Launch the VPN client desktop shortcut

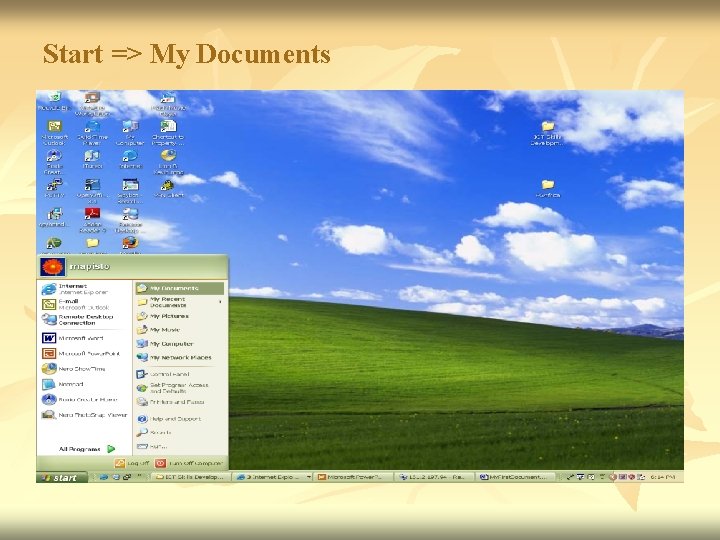pos(168,188)
